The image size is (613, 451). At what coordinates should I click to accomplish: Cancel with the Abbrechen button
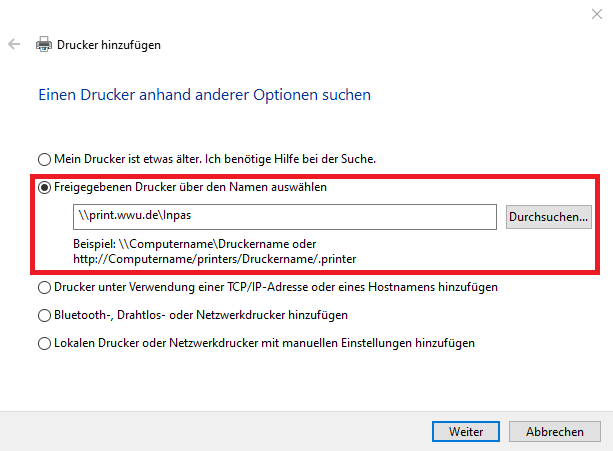click(x=554, y=431)
